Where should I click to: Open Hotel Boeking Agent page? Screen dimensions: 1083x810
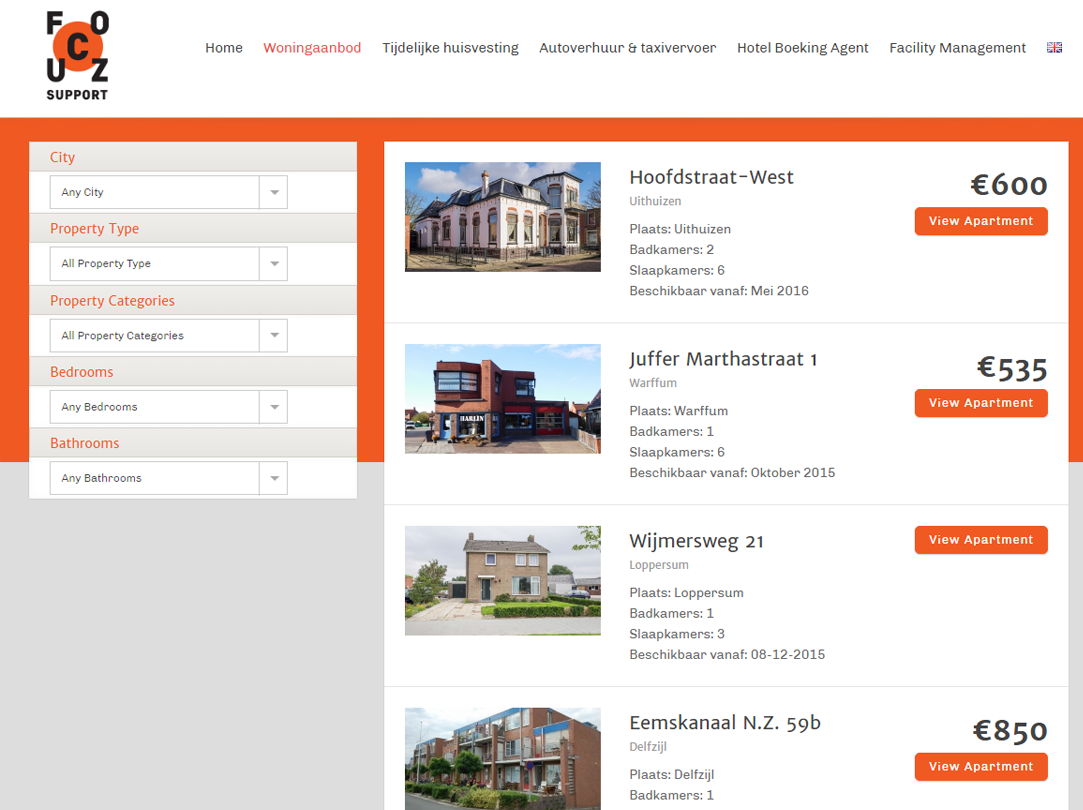(x=803, y=48)
